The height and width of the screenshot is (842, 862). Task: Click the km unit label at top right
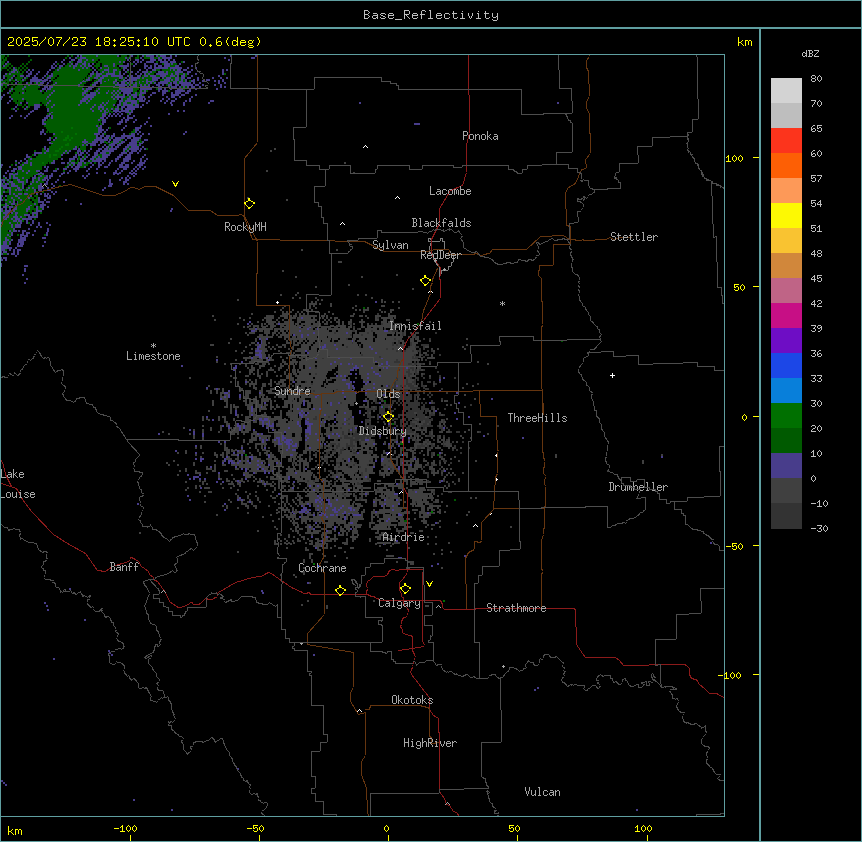pos(745,42)
